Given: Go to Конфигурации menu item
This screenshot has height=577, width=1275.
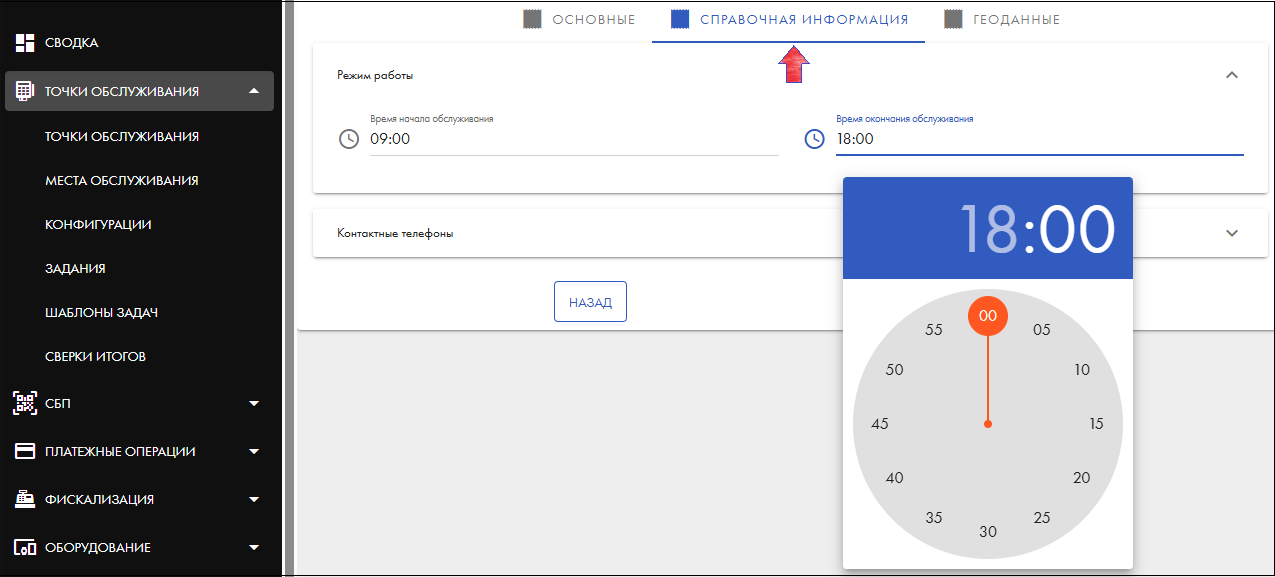Looking at the screenshot, I should 98,225.
